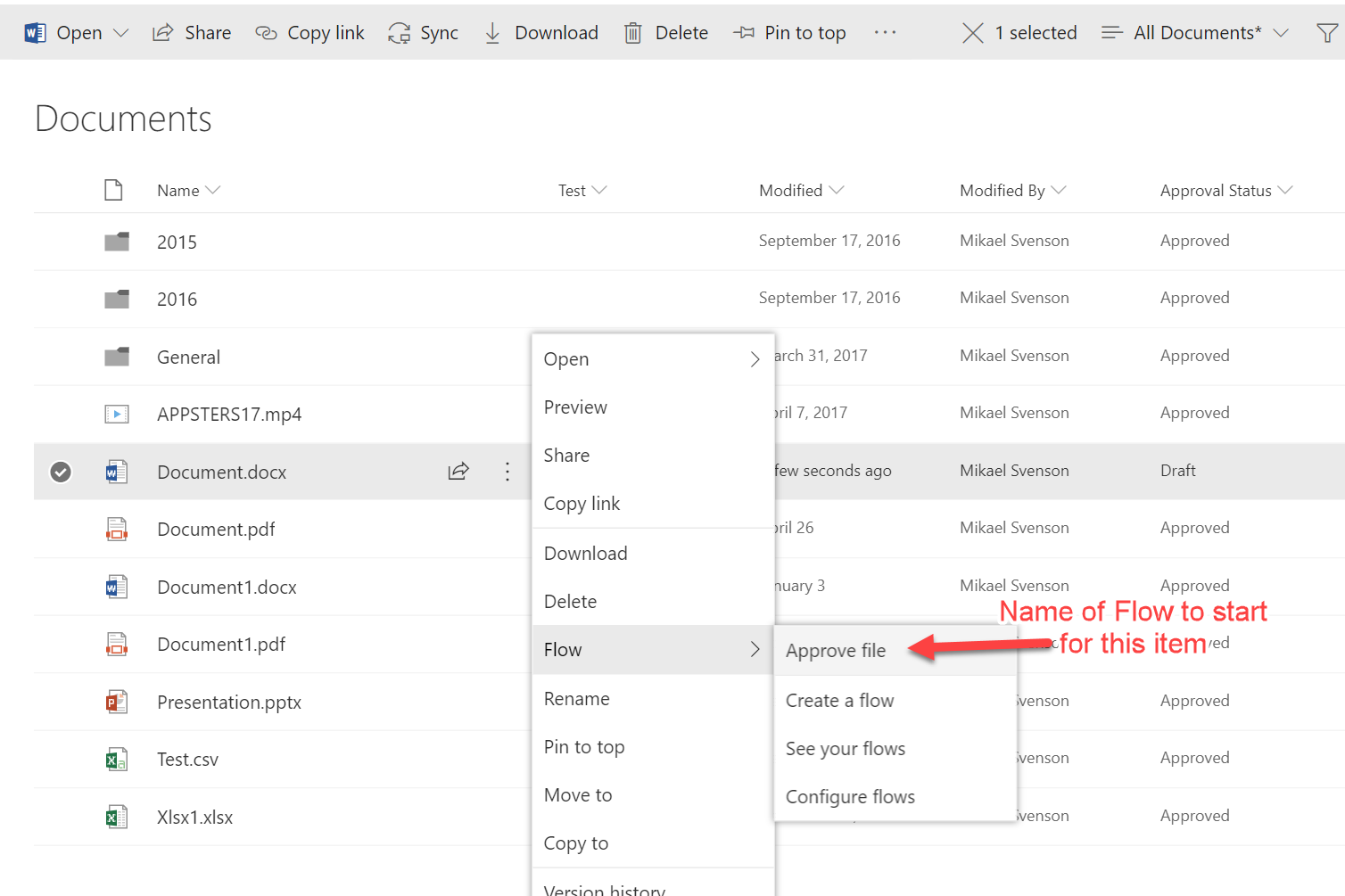This screenshot has height=896, width=1345.
Task: Click the filter funnel icon
Action: pos(1326,33)
